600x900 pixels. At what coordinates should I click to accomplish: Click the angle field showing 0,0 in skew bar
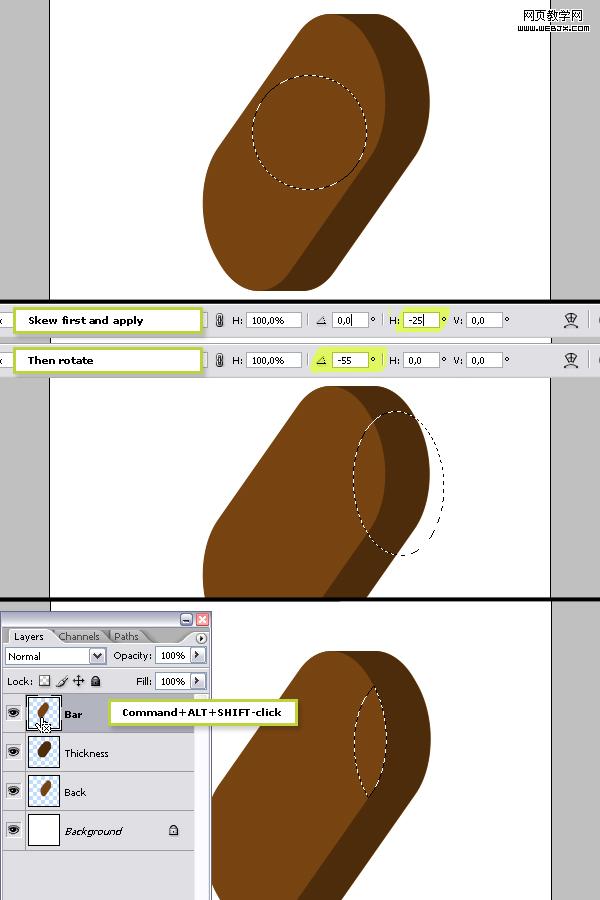[x=350, y=320]
